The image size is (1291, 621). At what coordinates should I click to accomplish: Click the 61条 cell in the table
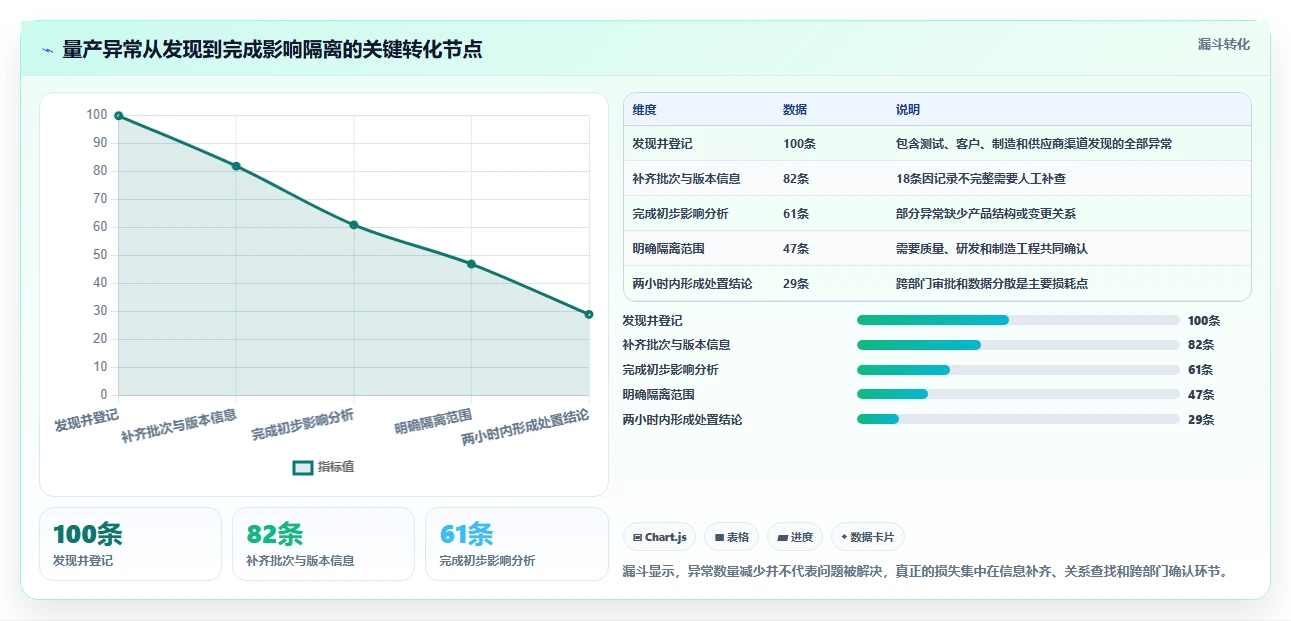[x=796, y=214]
